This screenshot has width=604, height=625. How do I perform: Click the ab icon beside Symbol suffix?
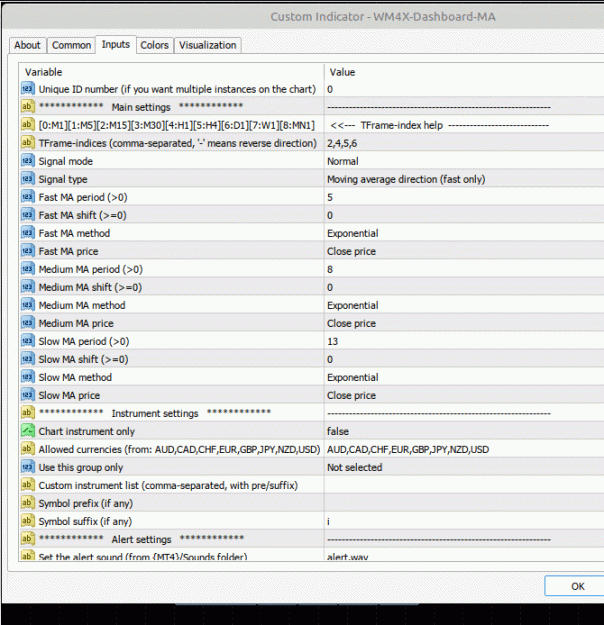tap(28, 521)
